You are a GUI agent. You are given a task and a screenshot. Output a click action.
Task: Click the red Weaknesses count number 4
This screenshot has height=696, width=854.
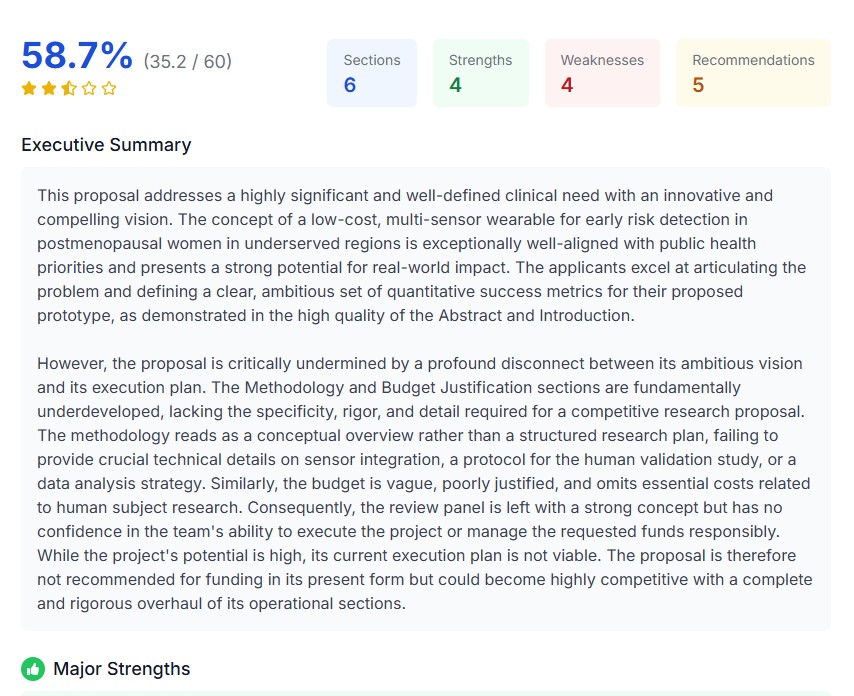(566, 84)
